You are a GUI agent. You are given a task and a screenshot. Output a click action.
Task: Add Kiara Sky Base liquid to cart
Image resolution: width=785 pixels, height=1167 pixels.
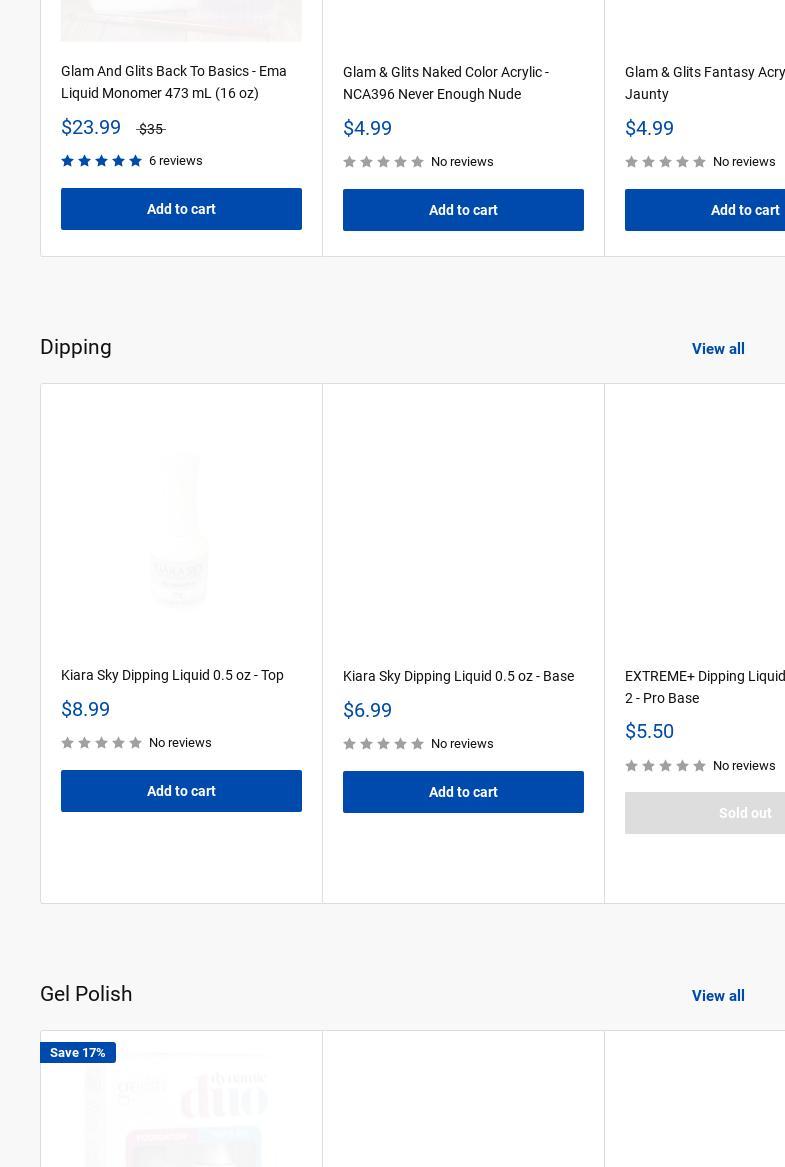coord(463,792)
